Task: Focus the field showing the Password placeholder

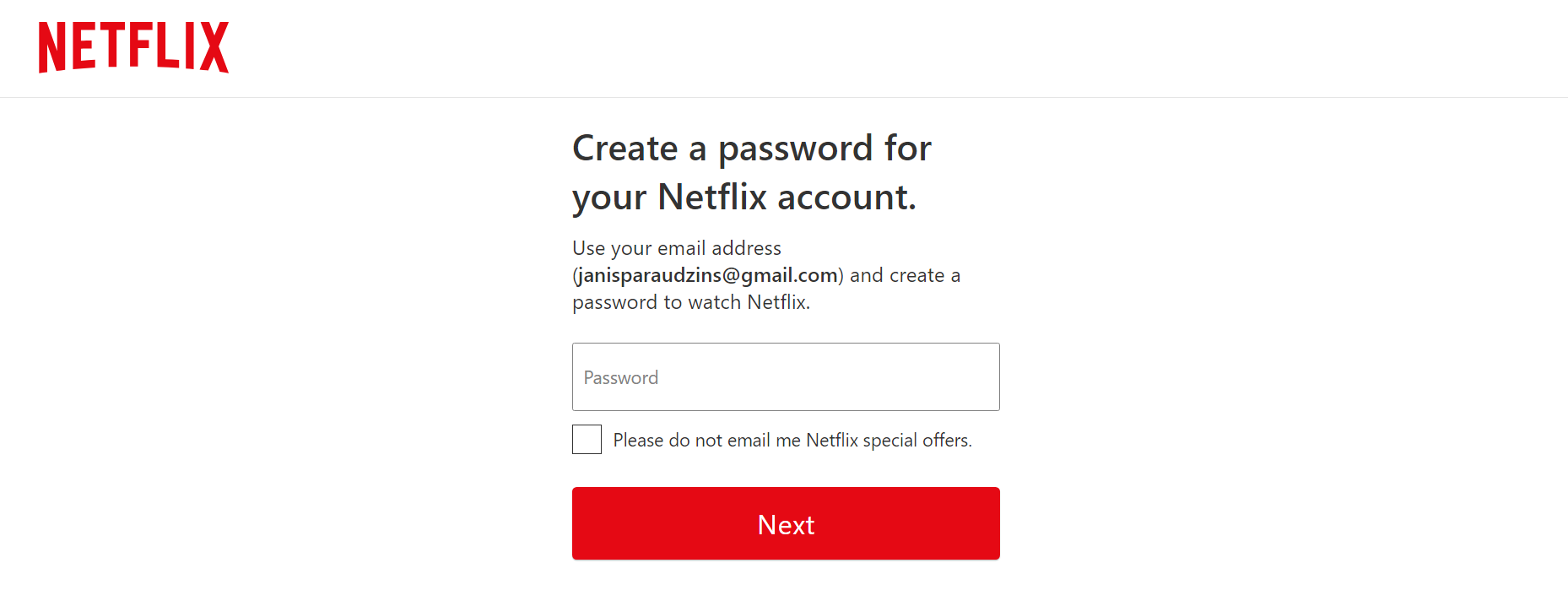Action: [x=786, y=376]
